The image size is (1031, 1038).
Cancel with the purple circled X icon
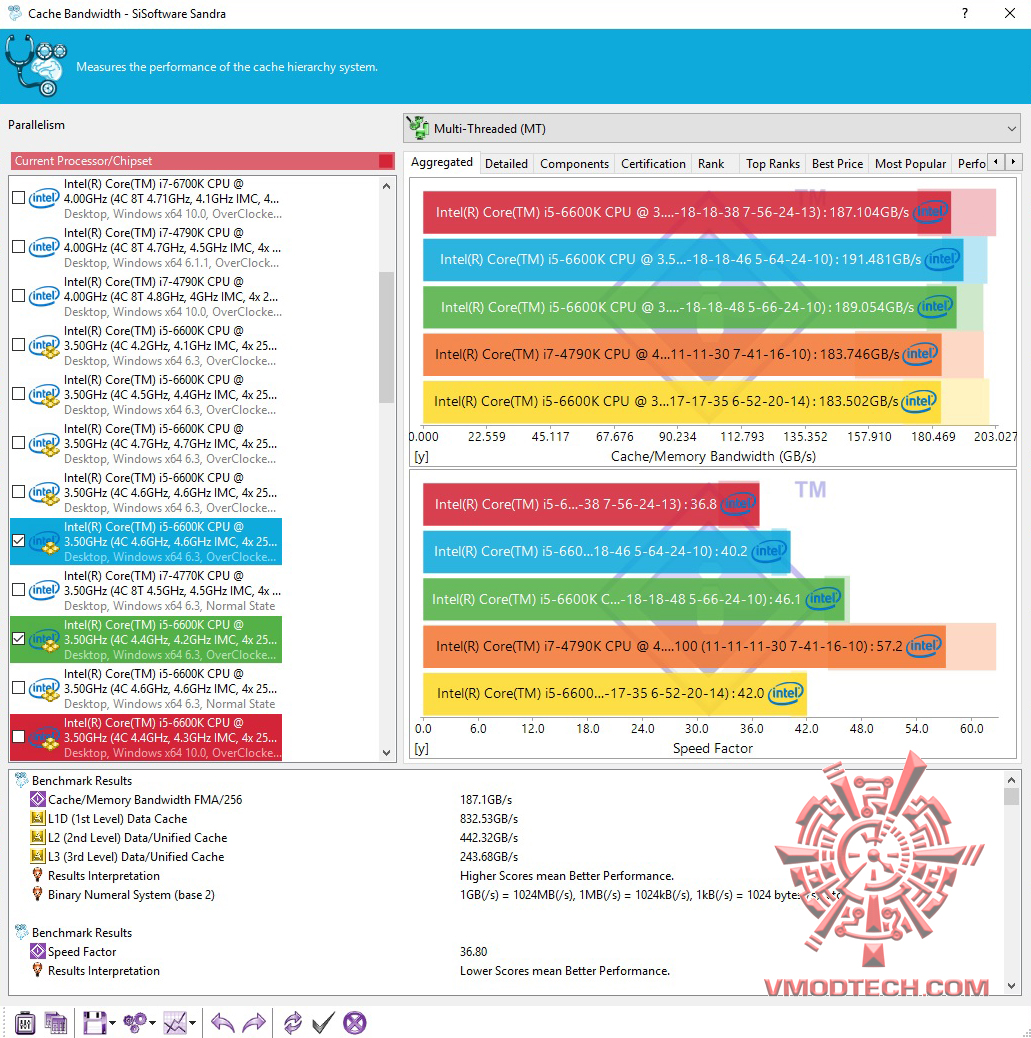coord(354,1023)
